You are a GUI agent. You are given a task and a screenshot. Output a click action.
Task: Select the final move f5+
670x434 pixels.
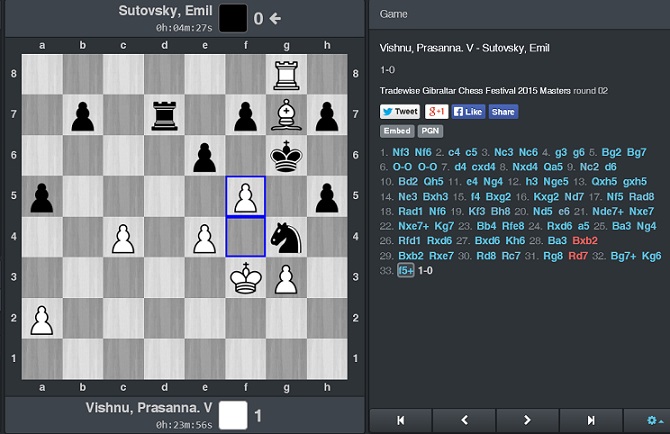point(406,271)
